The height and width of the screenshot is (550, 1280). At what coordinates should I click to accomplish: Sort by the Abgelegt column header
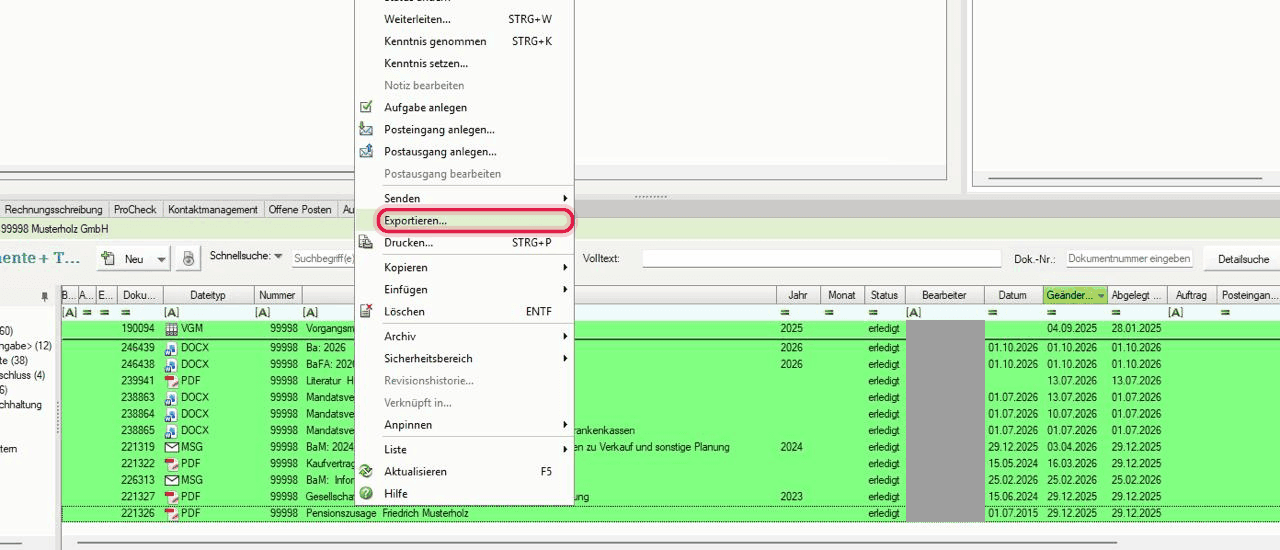click(x=1137, y=296)
